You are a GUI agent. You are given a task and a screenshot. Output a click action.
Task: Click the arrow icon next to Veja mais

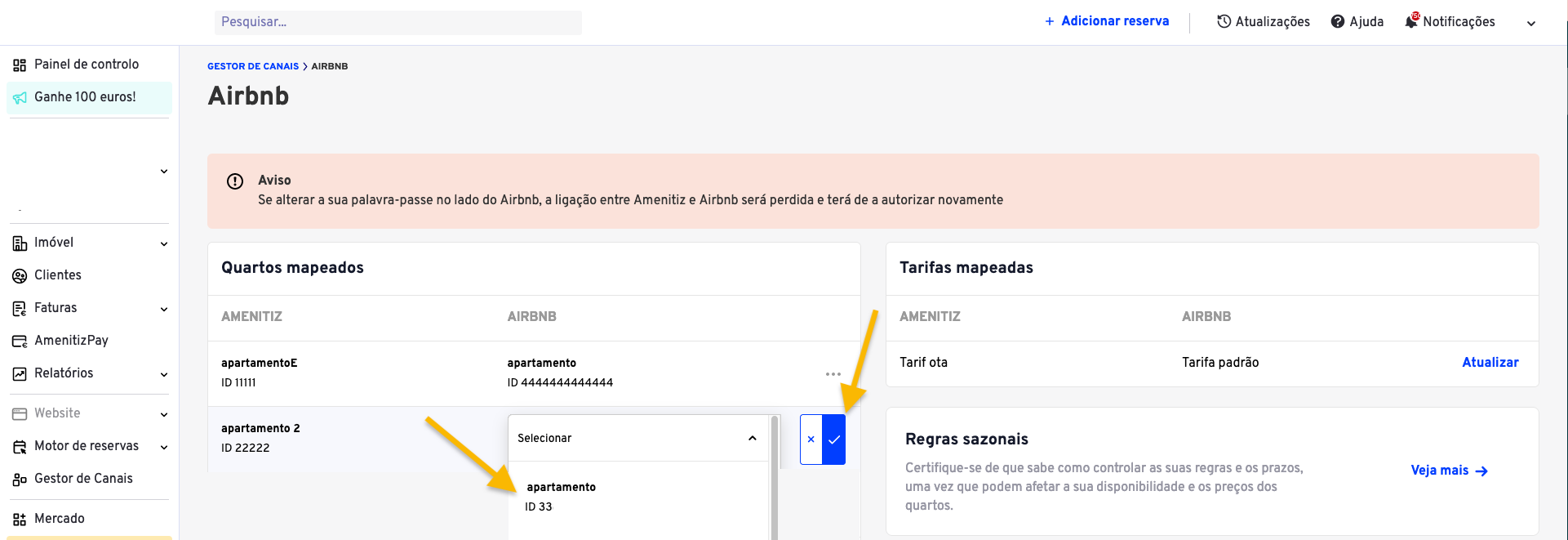coord(1481,471)
